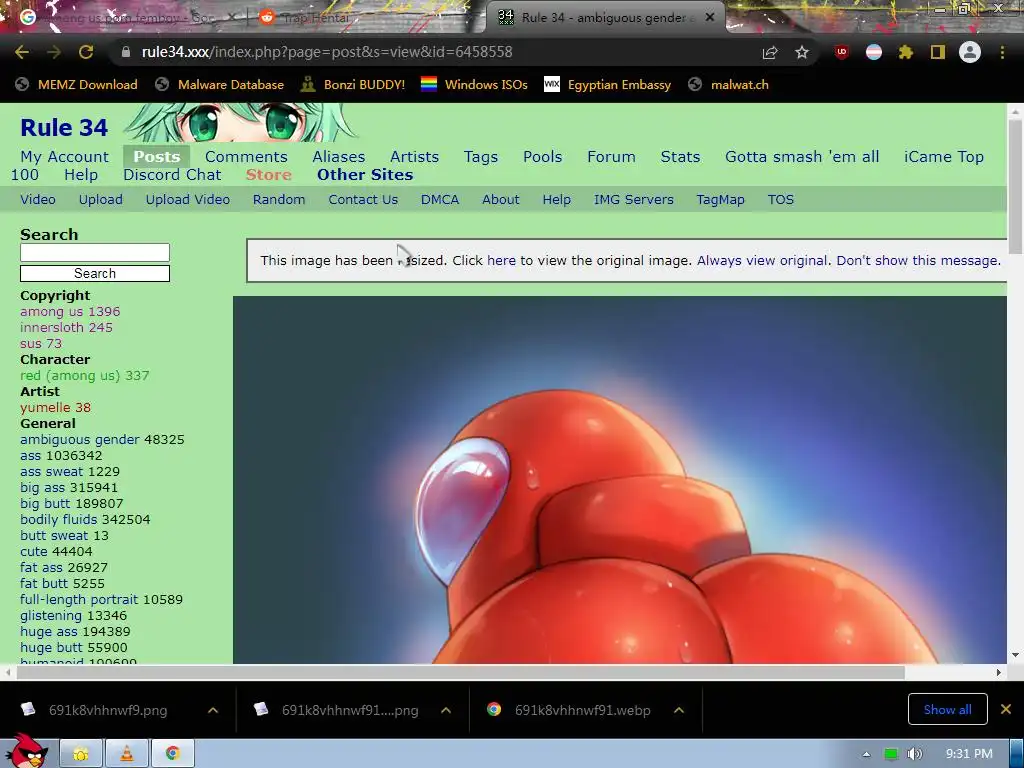Click the Random submenu link
This screenshot has width=1024, height=768.
tap(279, 200)
